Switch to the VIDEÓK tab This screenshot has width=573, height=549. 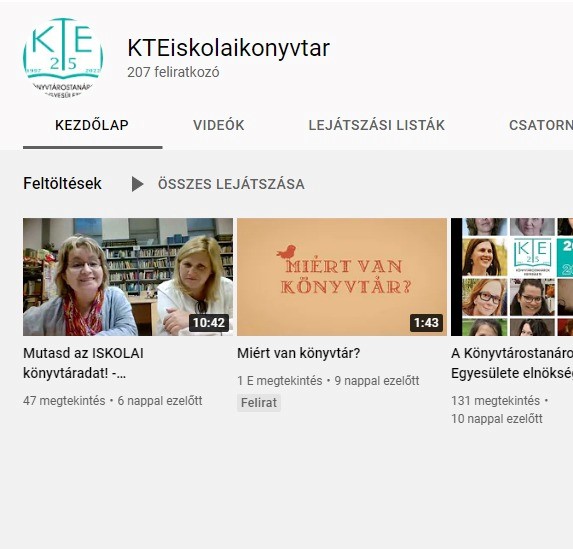point(219,125)
